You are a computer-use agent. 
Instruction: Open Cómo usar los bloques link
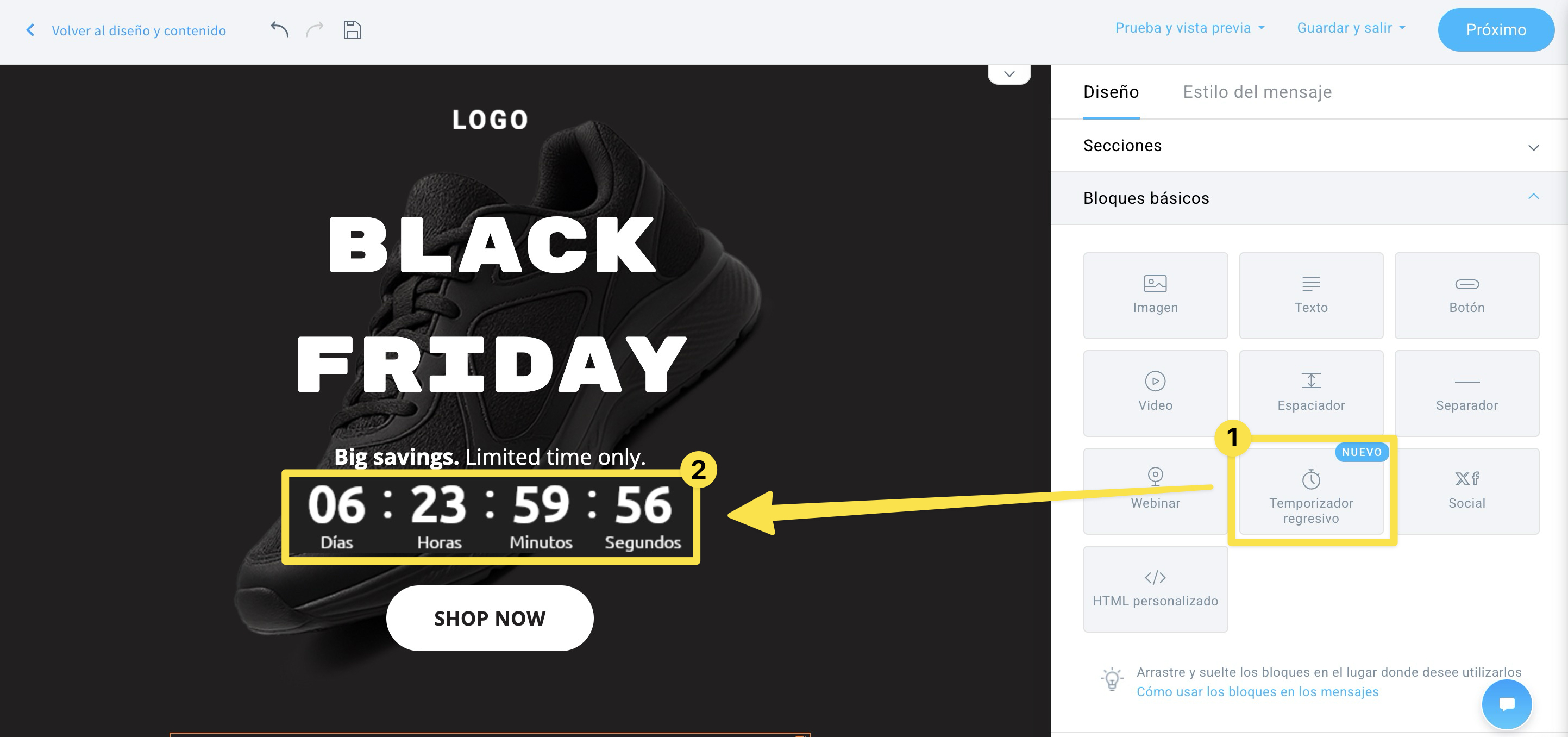click(x=1257, y=691)
